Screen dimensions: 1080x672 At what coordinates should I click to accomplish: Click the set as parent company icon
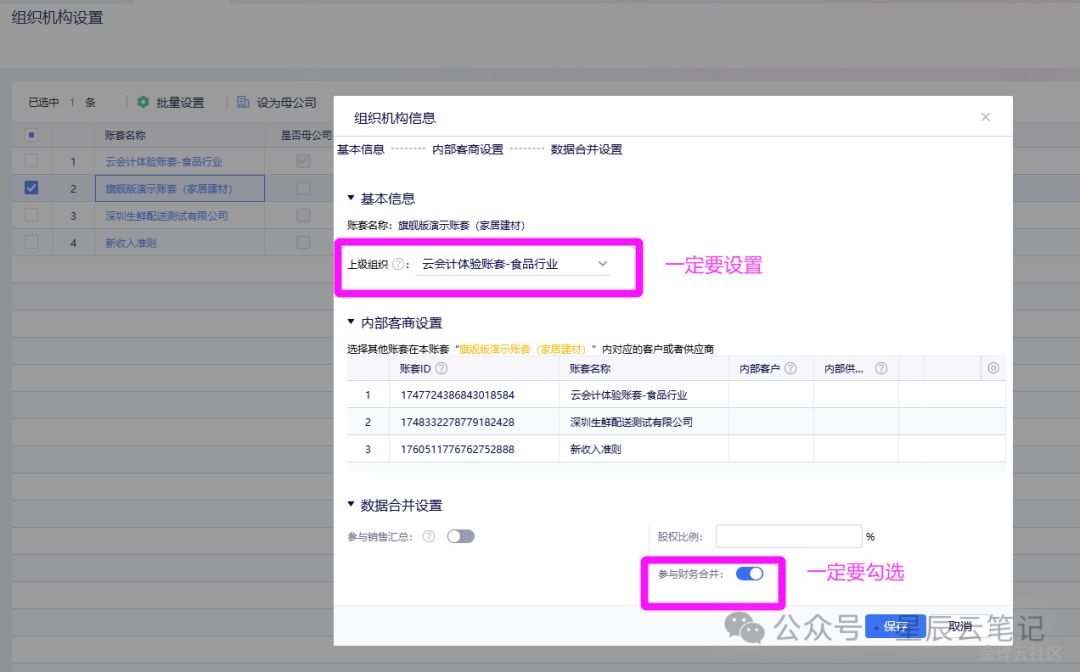click(x=243, y=102)
